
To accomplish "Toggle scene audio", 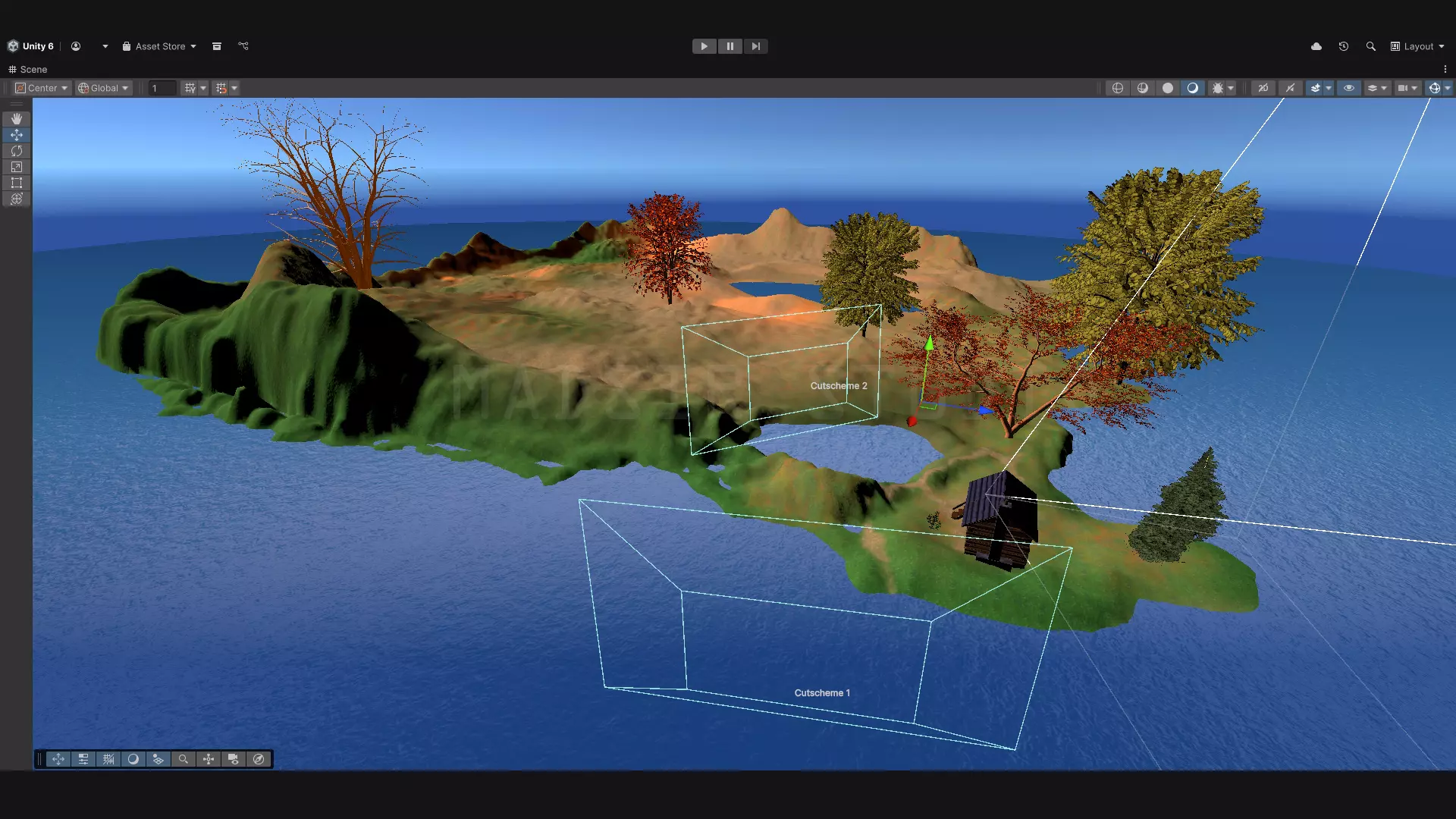I will pos(1290,88).
